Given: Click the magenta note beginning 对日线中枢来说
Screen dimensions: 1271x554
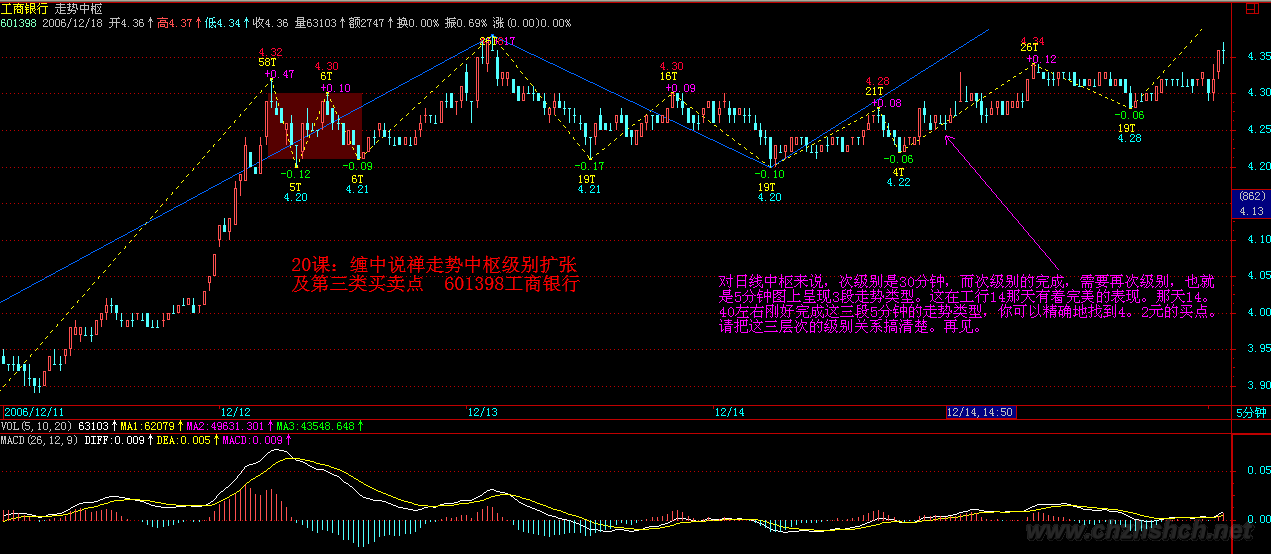Looking at the screenshot, I should tap(968, 304).
